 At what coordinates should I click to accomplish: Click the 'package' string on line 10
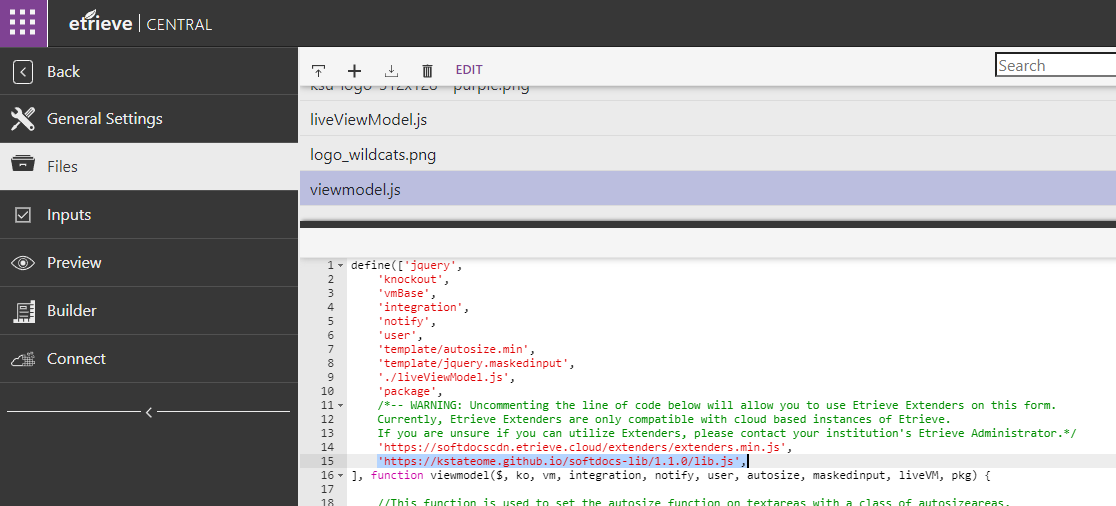[x=406, y=391]
